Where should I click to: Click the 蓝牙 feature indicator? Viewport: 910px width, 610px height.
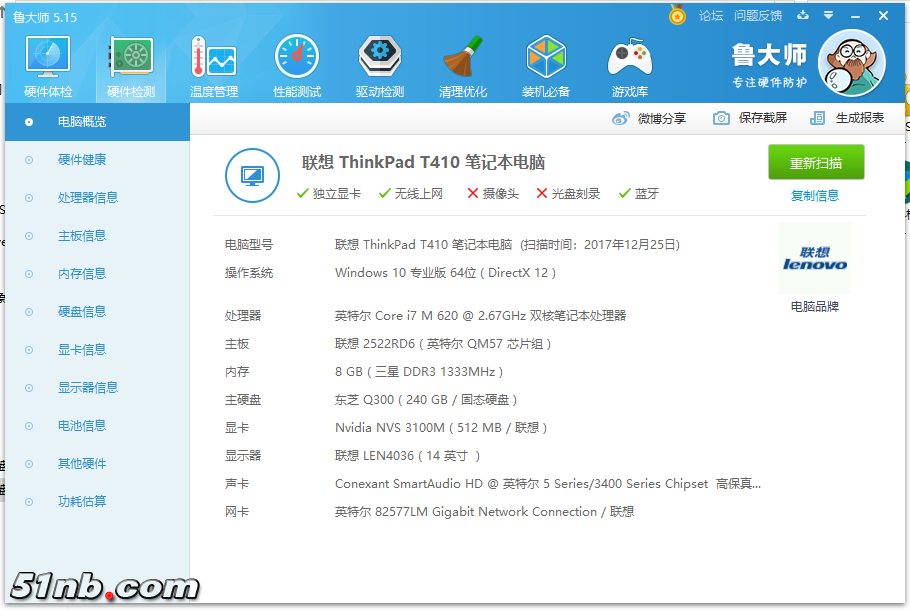click(x=638, y=194)
